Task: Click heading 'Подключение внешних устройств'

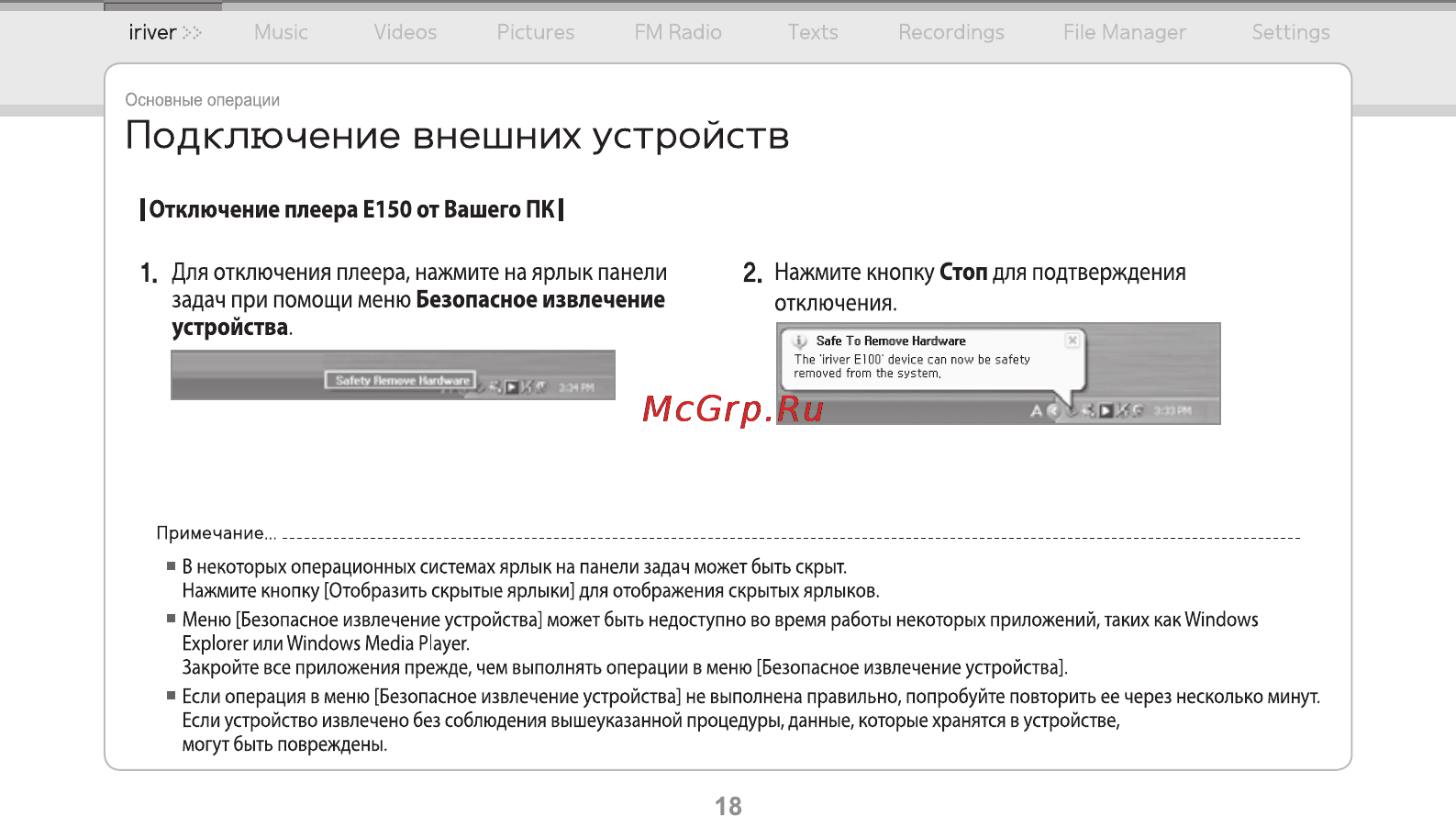Action: click(457, 136)
